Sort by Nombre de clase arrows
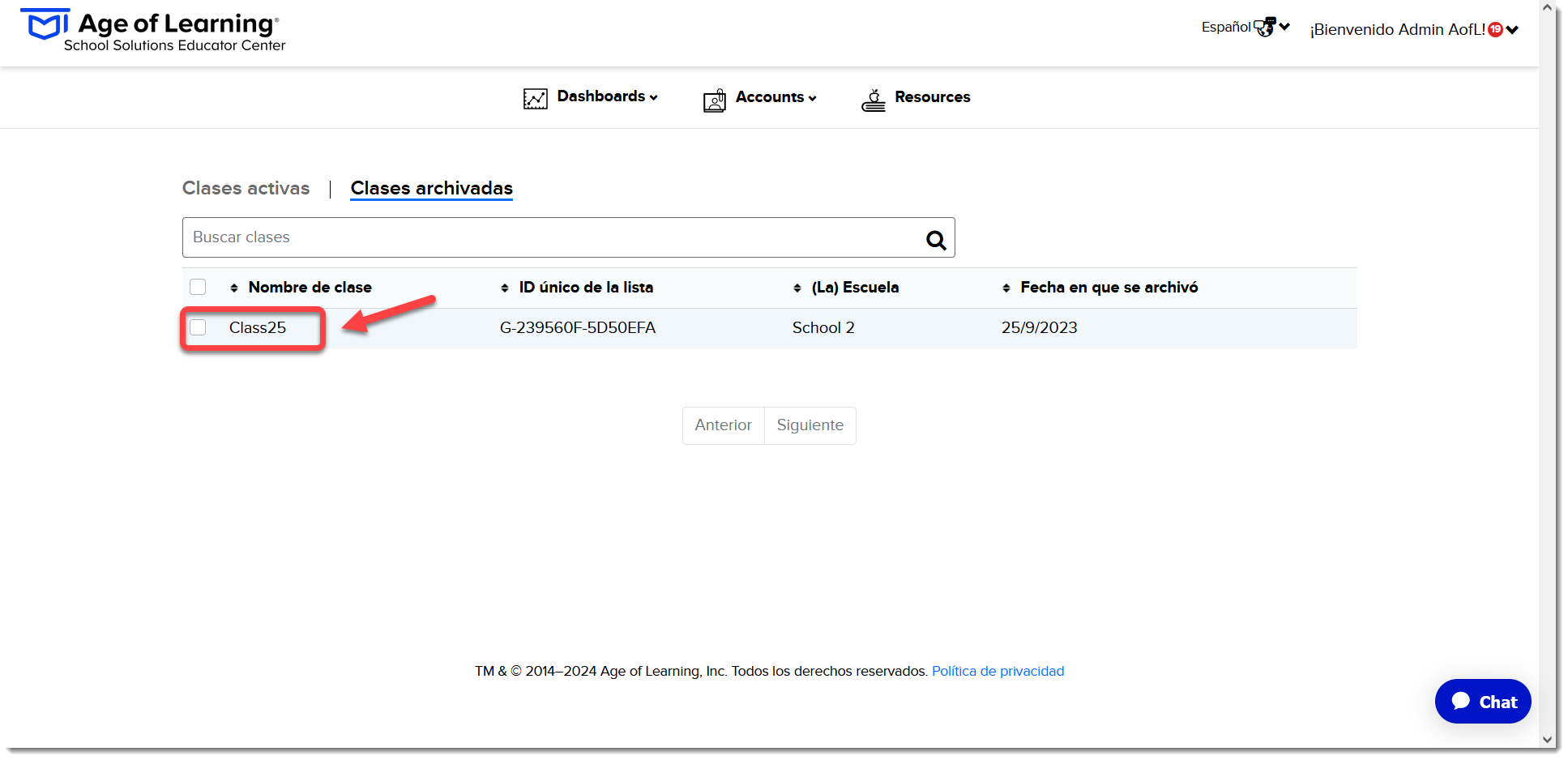This screenshot has width=1568, height=760. (234, 288)
